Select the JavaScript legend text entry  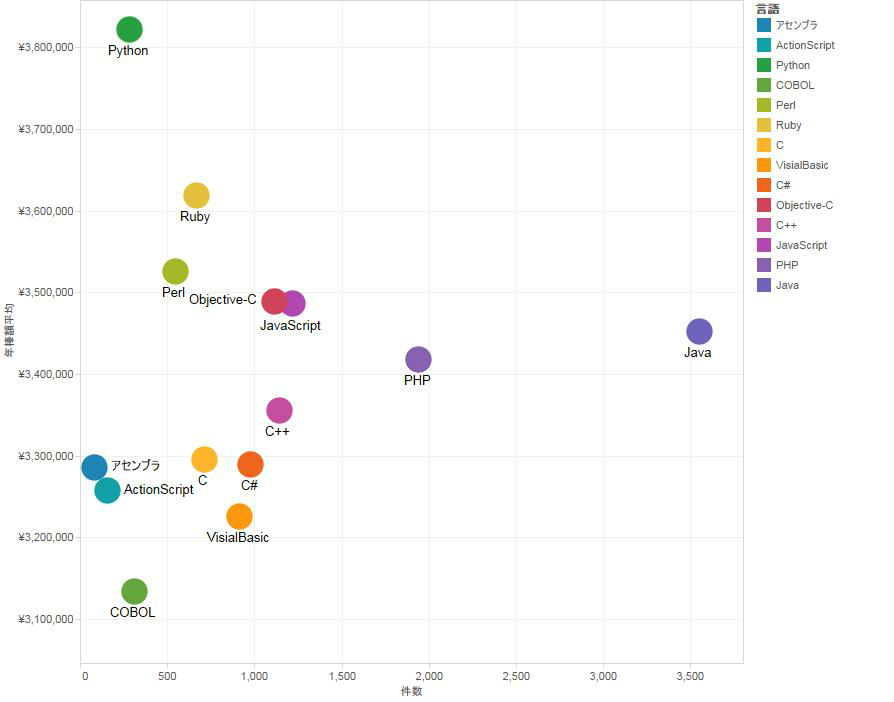click(801, 245)
